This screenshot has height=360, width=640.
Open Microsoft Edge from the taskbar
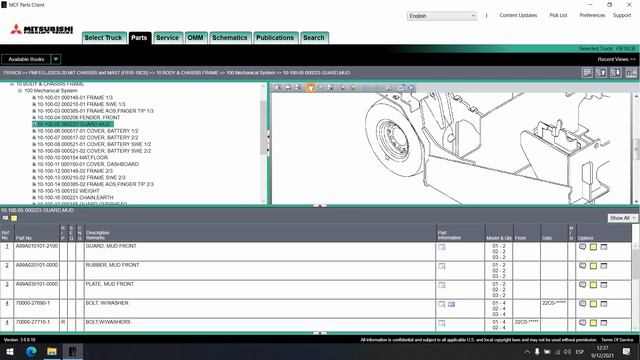pyautogui.click(x=31, y=351)
